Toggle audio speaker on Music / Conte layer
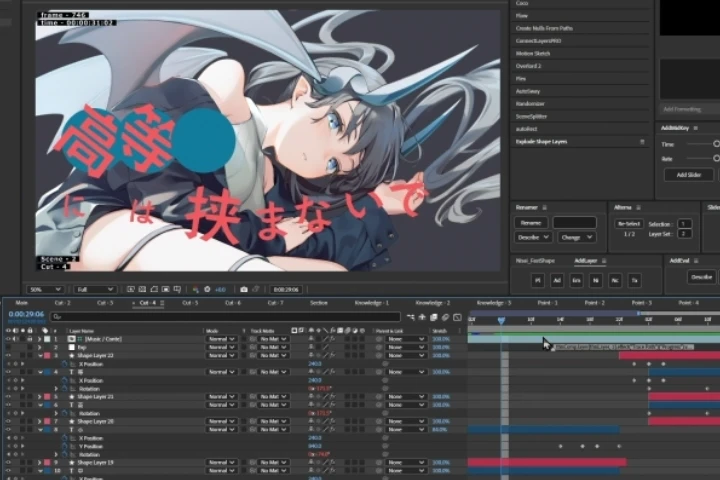Viewport: 720px width, 480px height. [x=15, y=339]
